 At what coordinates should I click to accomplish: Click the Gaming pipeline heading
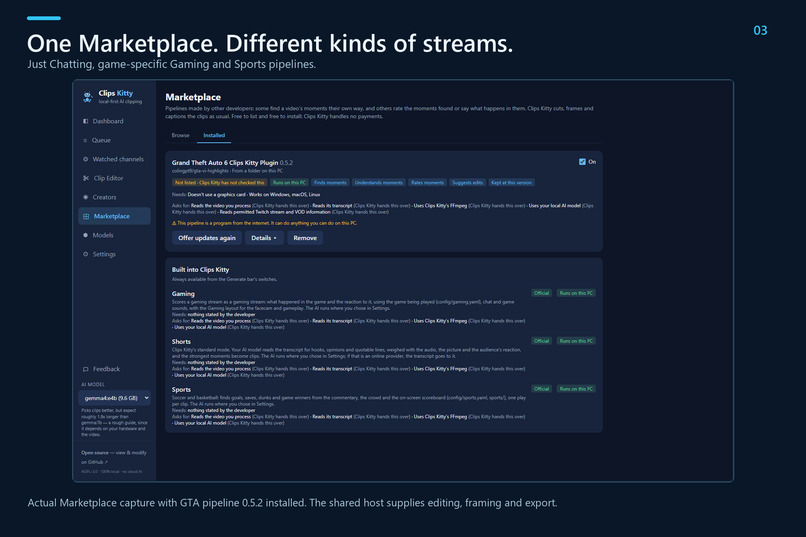[x=183, y=294]
